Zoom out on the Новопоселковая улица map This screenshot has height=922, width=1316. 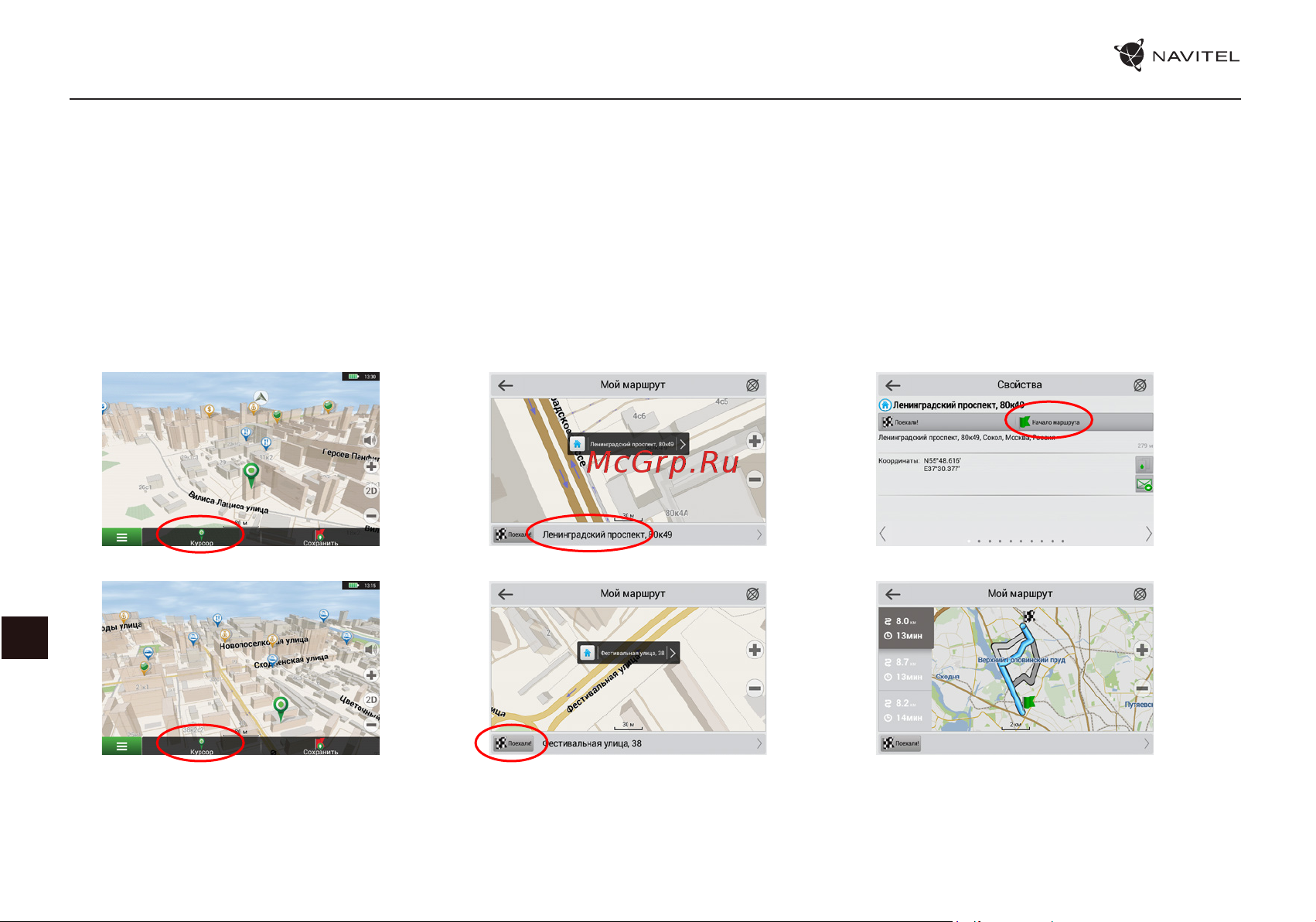[x=371, y=724]
